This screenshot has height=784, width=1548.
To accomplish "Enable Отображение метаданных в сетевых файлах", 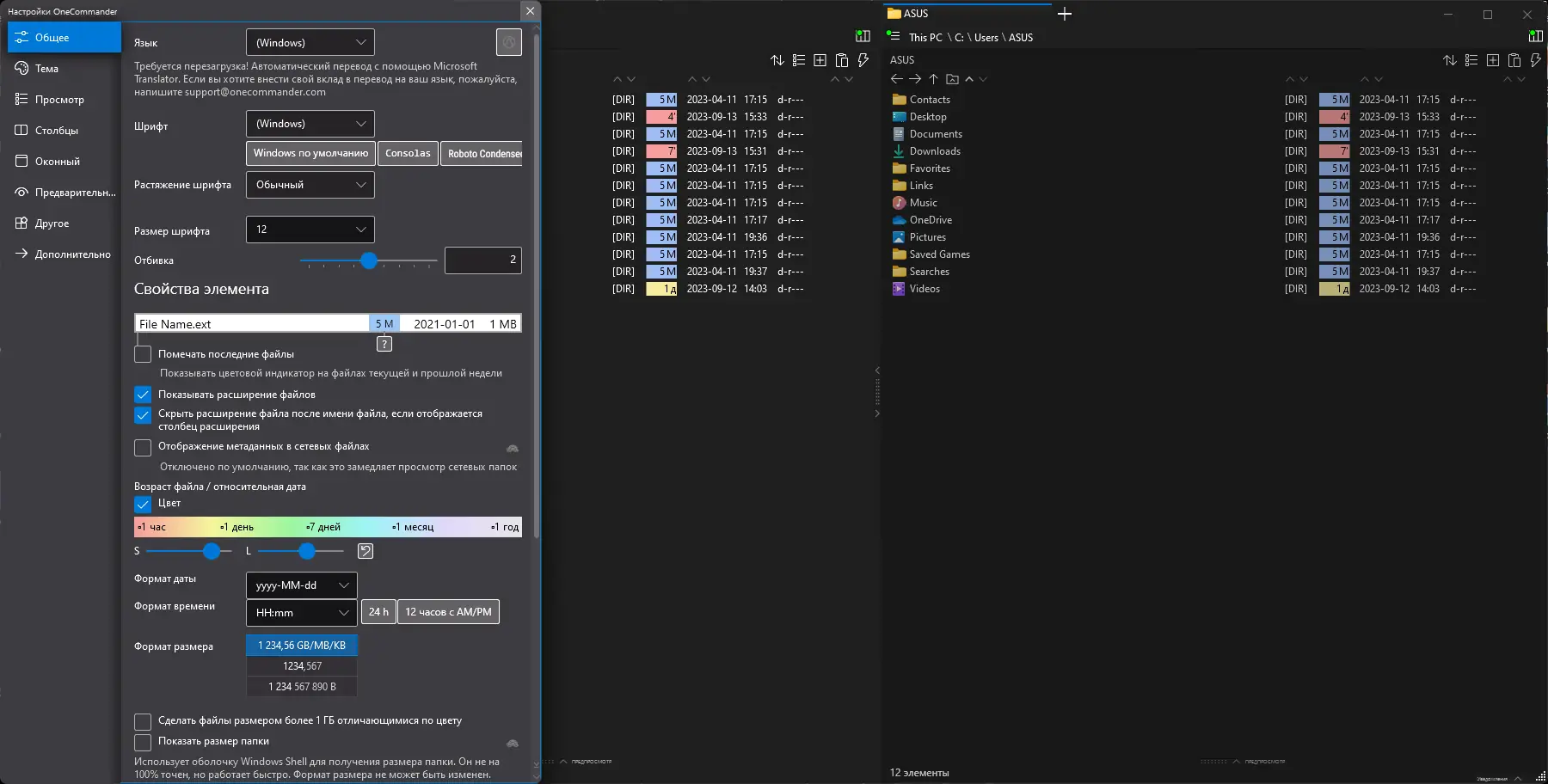I will click(143, 448).
